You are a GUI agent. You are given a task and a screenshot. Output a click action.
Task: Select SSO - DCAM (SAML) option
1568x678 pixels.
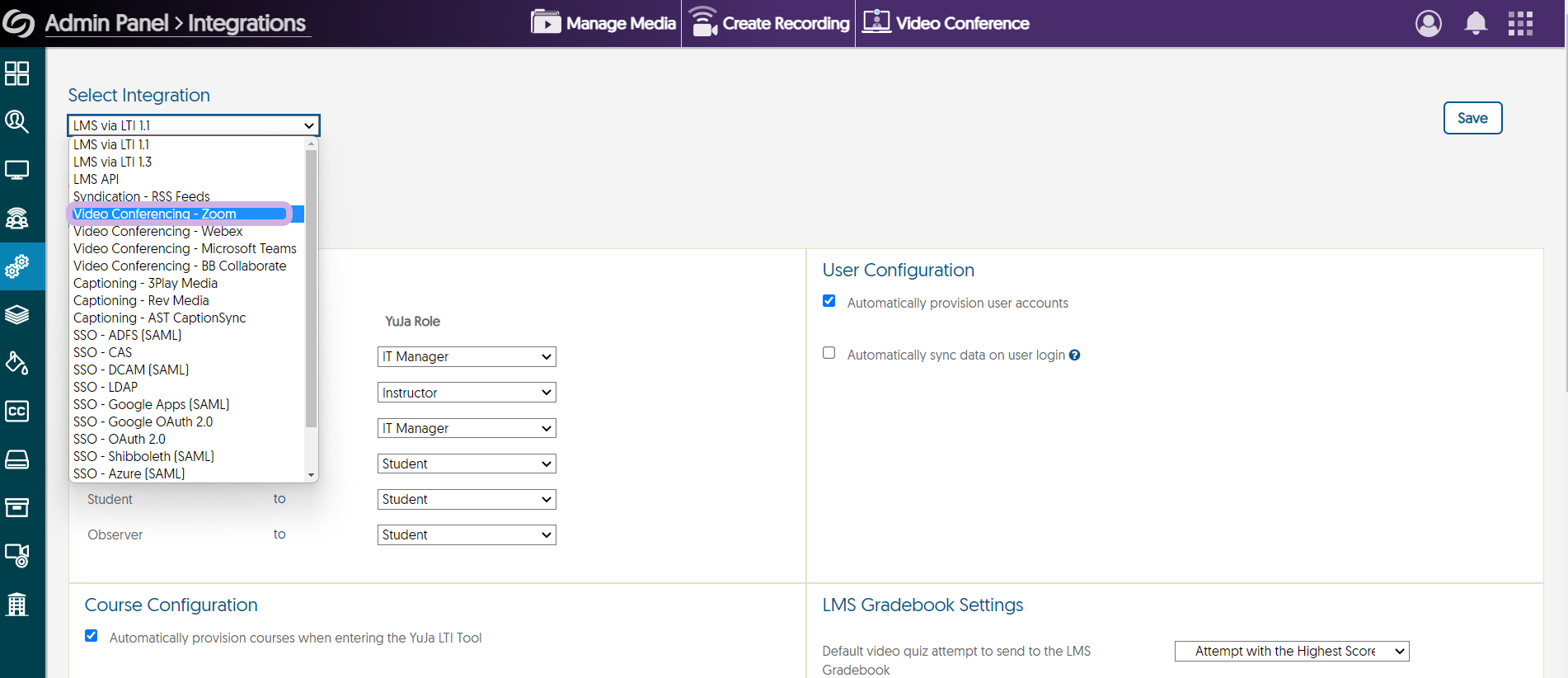click(x=187, y=370)
